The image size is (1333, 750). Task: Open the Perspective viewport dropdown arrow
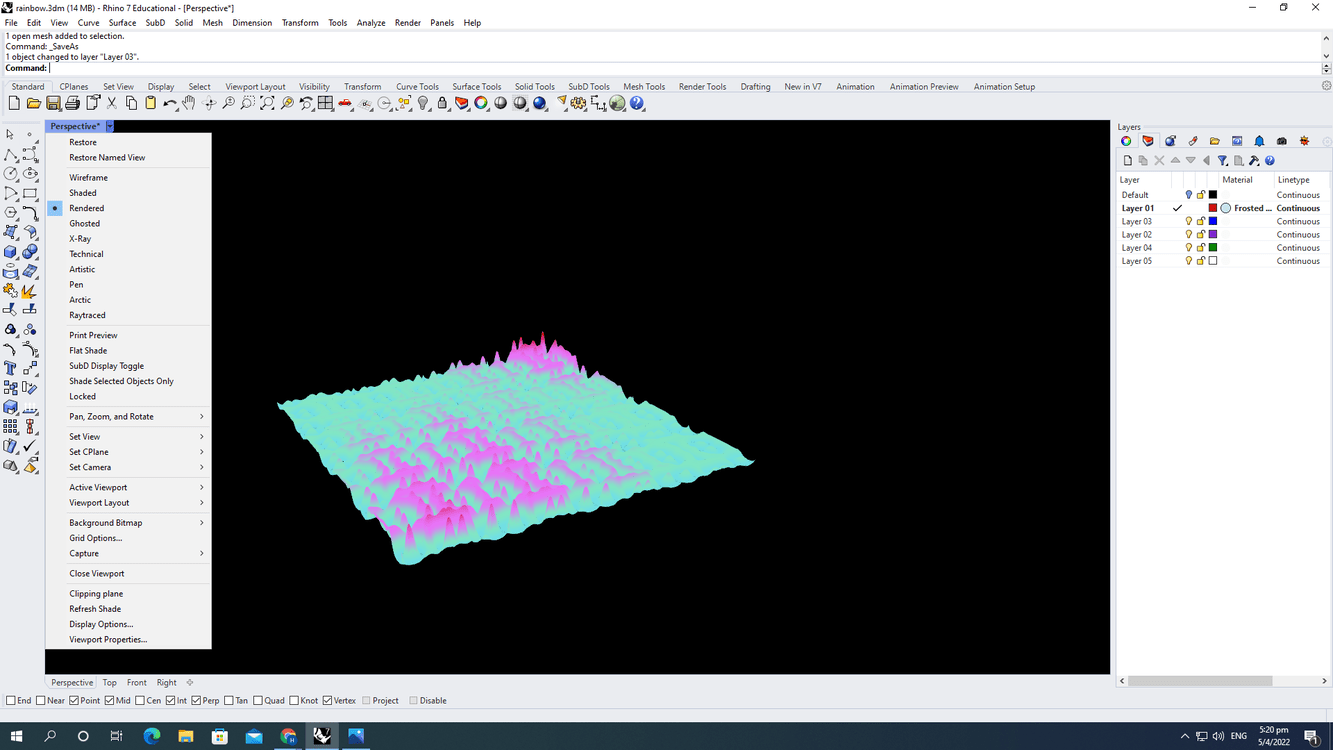click(109, 127)
